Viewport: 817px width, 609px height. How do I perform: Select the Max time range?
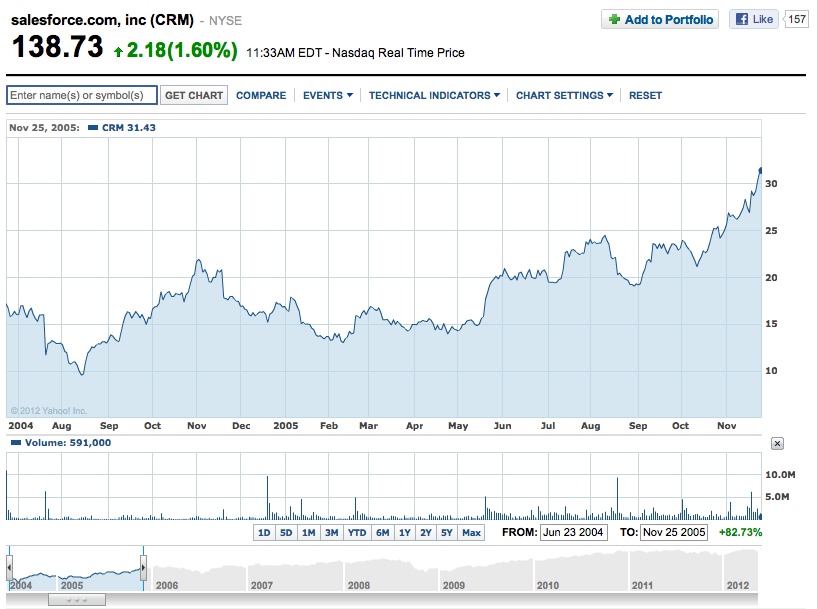click(471, 532)
